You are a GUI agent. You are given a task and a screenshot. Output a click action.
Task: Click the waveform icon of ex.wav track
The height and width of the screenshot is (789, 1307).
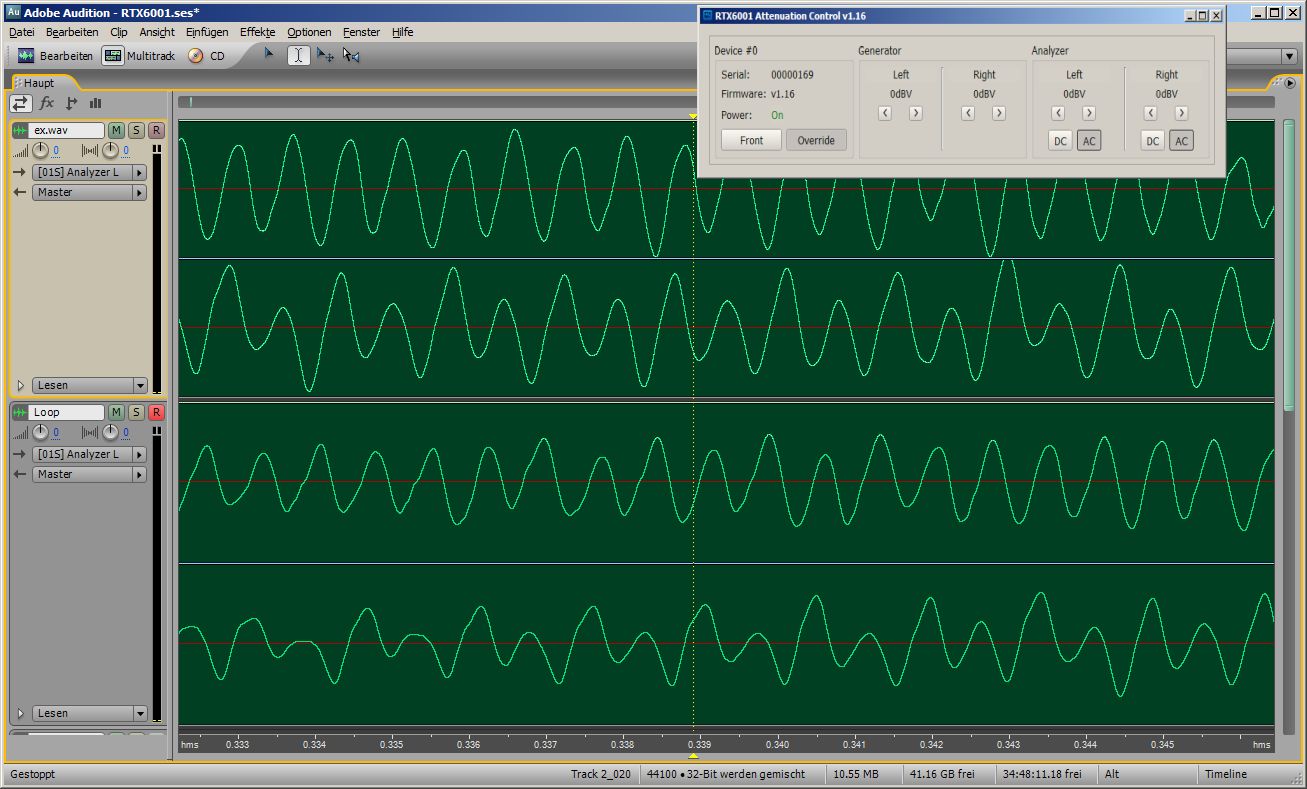pos(21,130)
